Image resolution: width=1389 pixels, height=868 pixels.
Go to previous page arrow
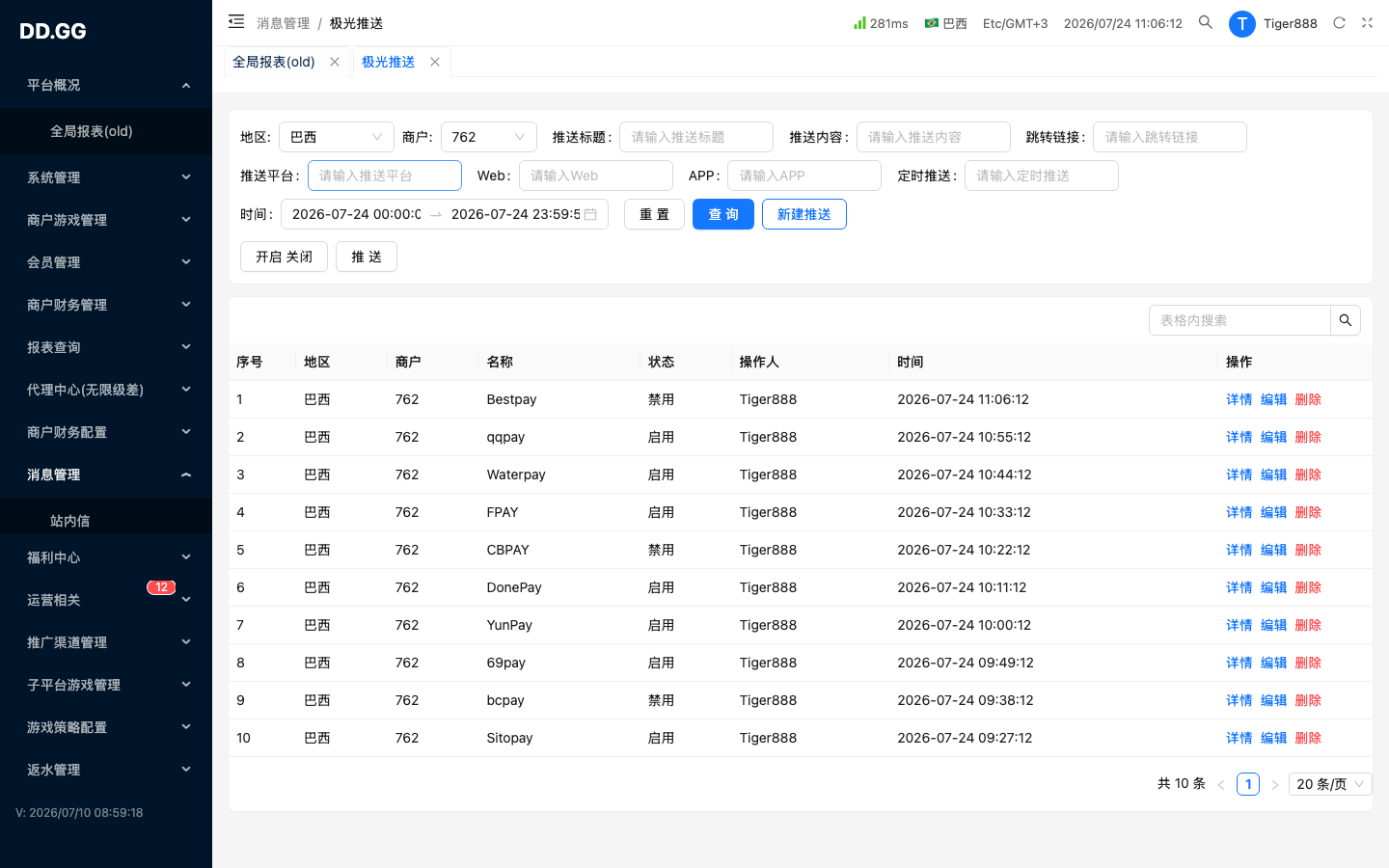pos(1221,784)
